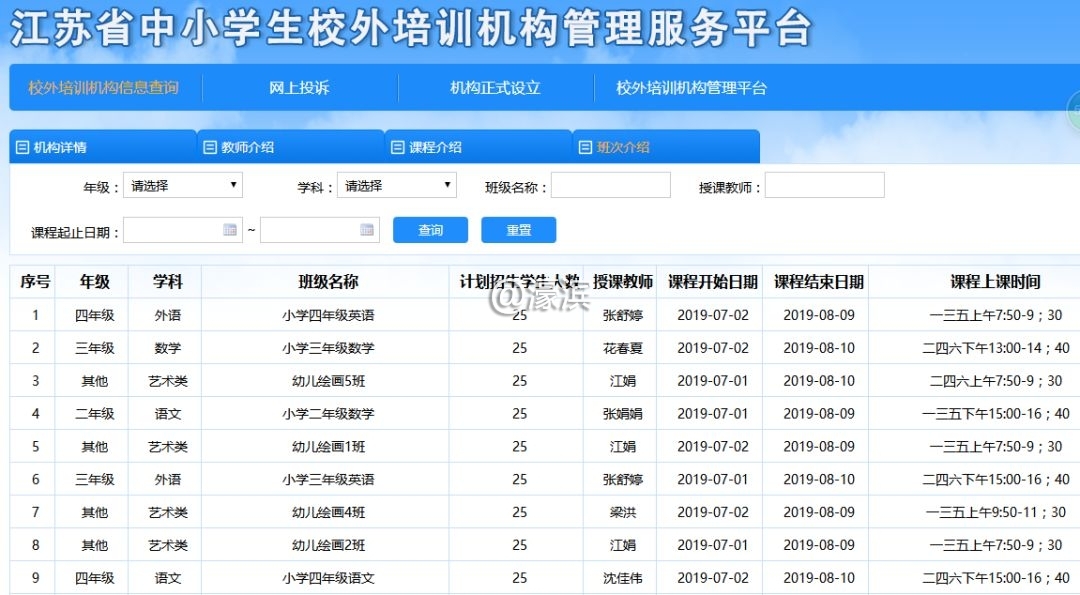Image resolution: width=1080 pixels, height=595 pixels.
Task: Open calendar picker for course start date
Action: 231,230
